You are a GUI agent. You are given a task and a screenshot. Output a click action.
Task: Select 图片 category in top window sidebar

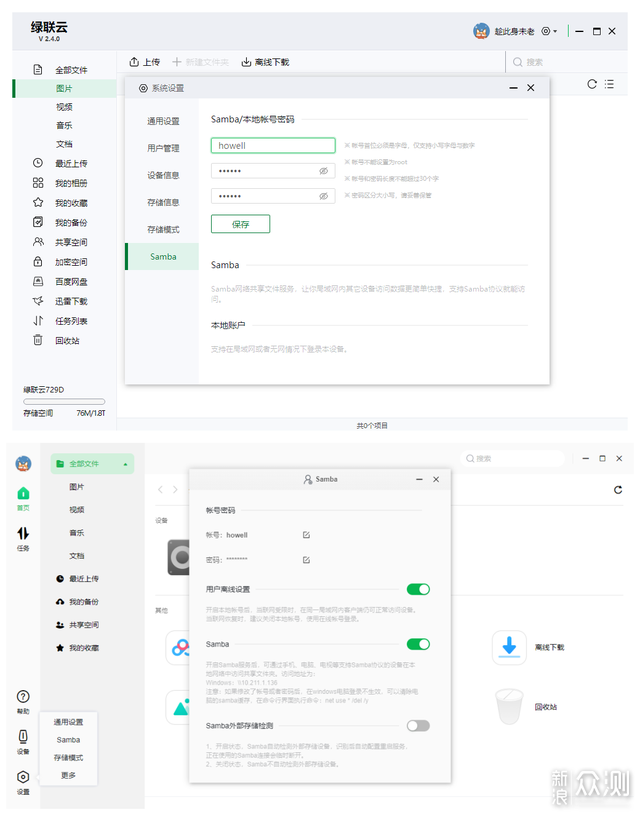tap(64, 88)
